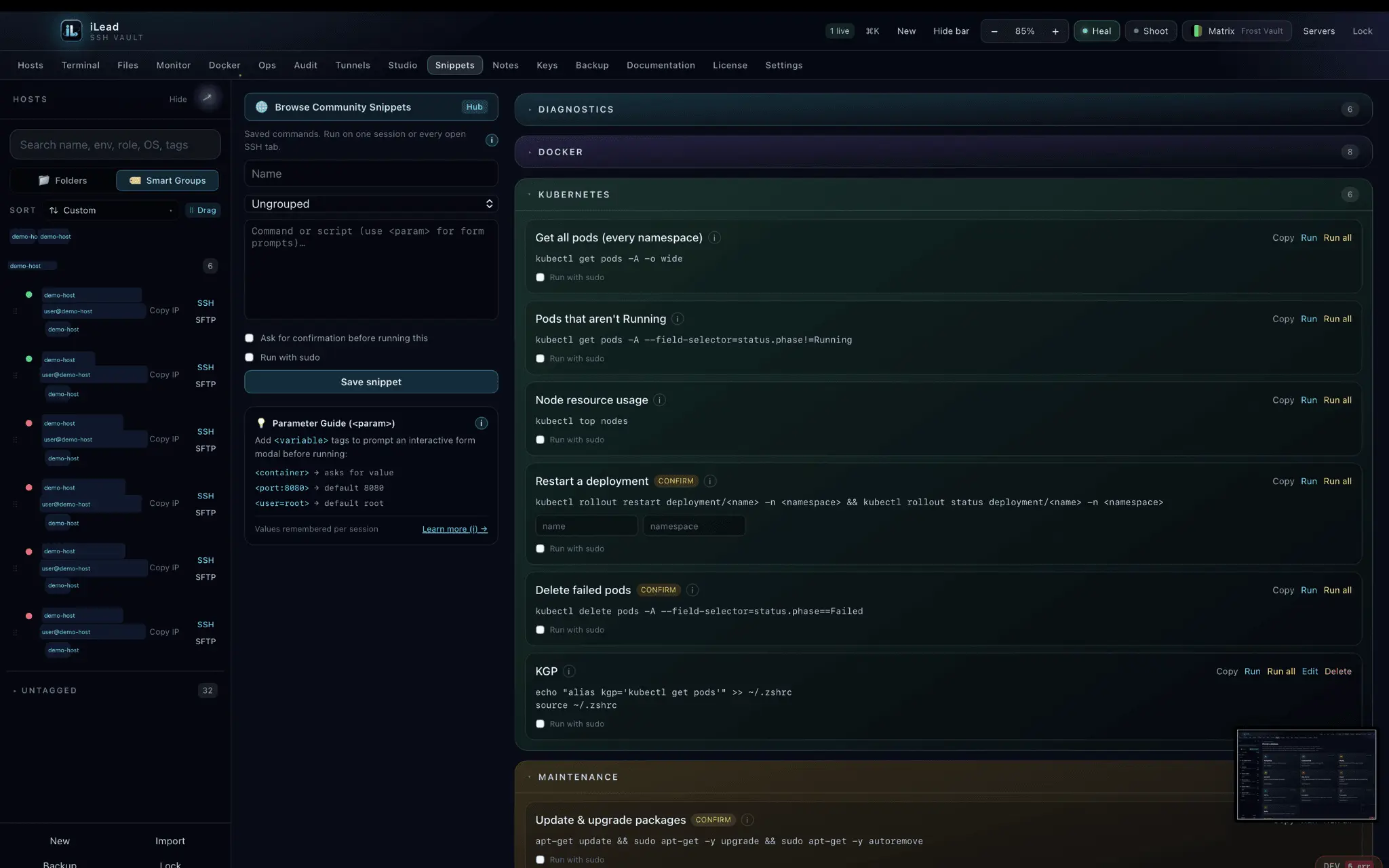Image resolution: width=1389 pixels, height=868 pixels.
Task: Click the Heal status indicator button
Action: tap(1097, 31)
